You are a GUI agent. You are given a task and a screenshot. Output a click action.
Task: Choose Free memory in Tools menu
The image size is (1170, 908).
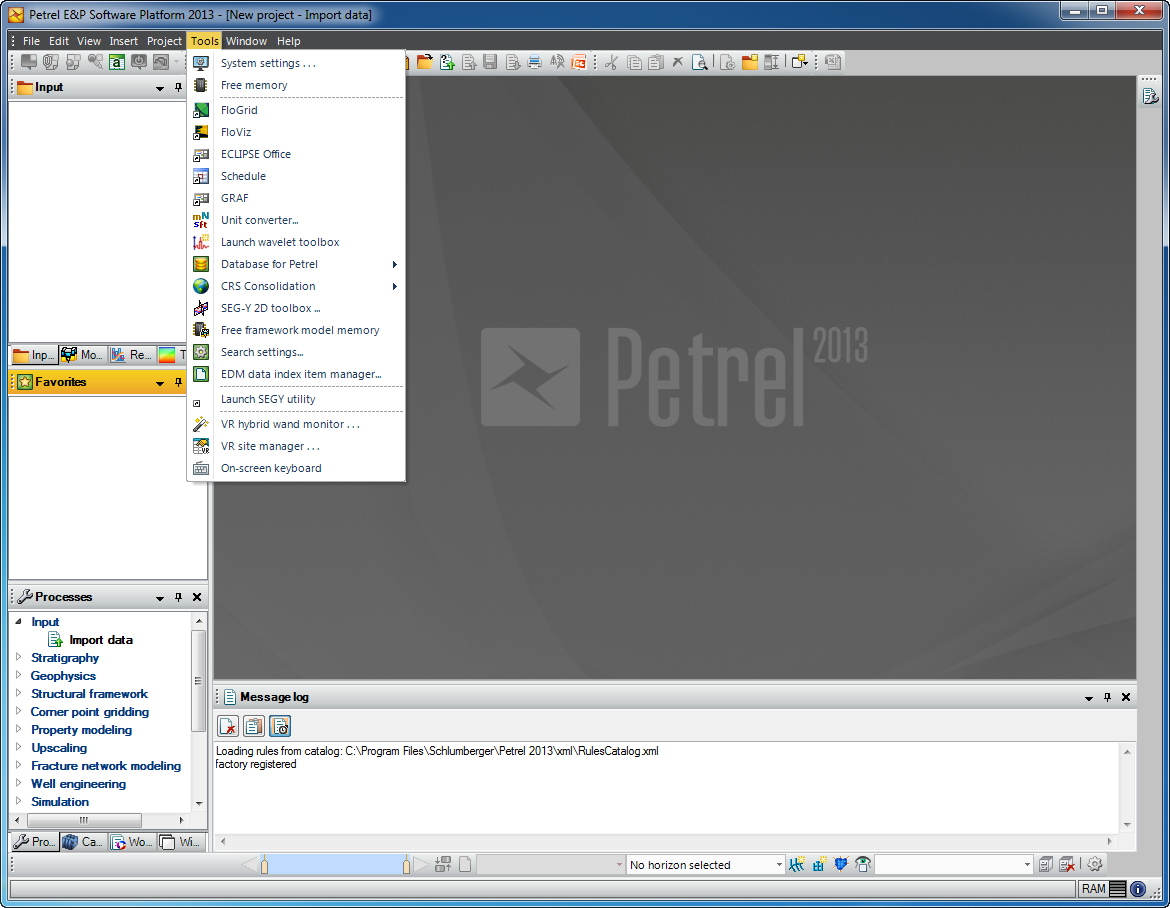296,85
